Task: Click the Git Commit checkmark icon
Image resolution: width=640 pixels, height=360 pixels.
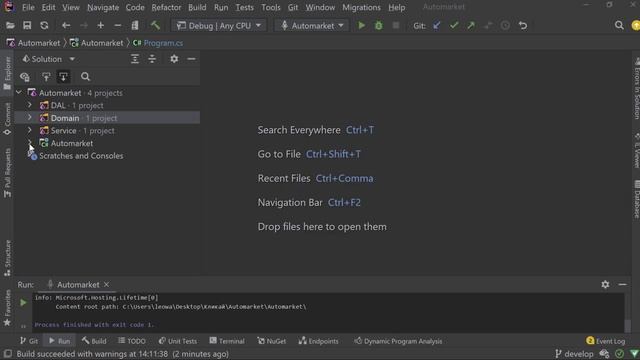Action: coord(454,26)
